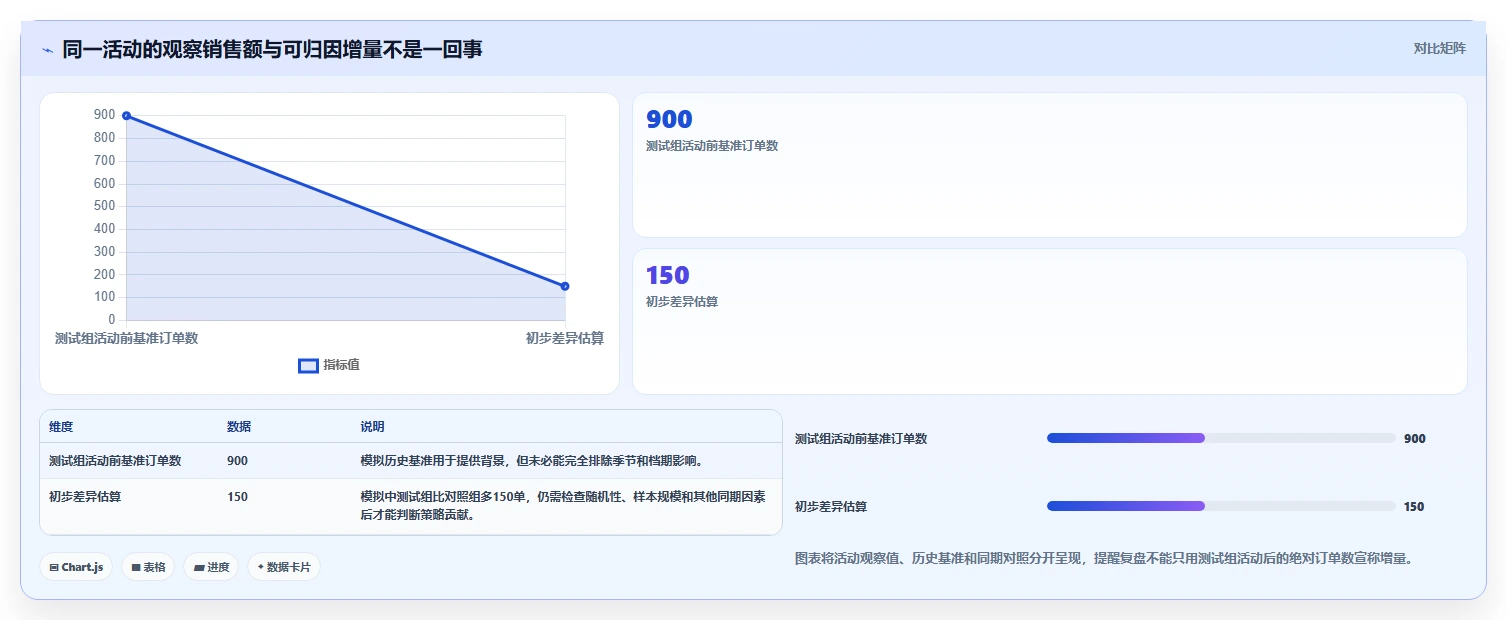Click table cell 初步差异估算
The height and width of the screenshot is (620, 1507).
coord(85,497)
